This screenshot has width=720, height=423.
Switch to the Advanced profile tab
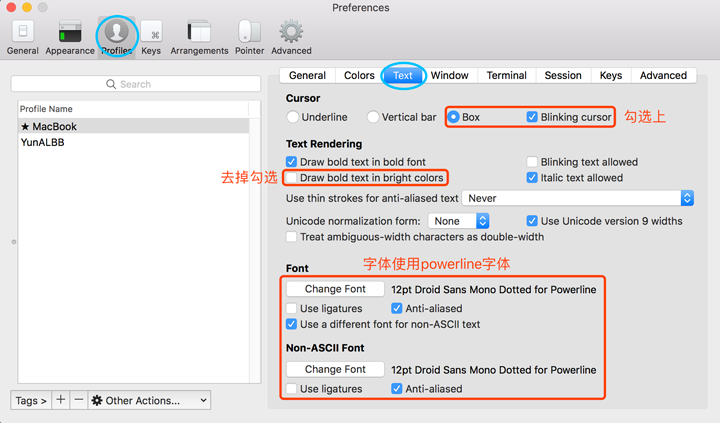pos(664,75)
